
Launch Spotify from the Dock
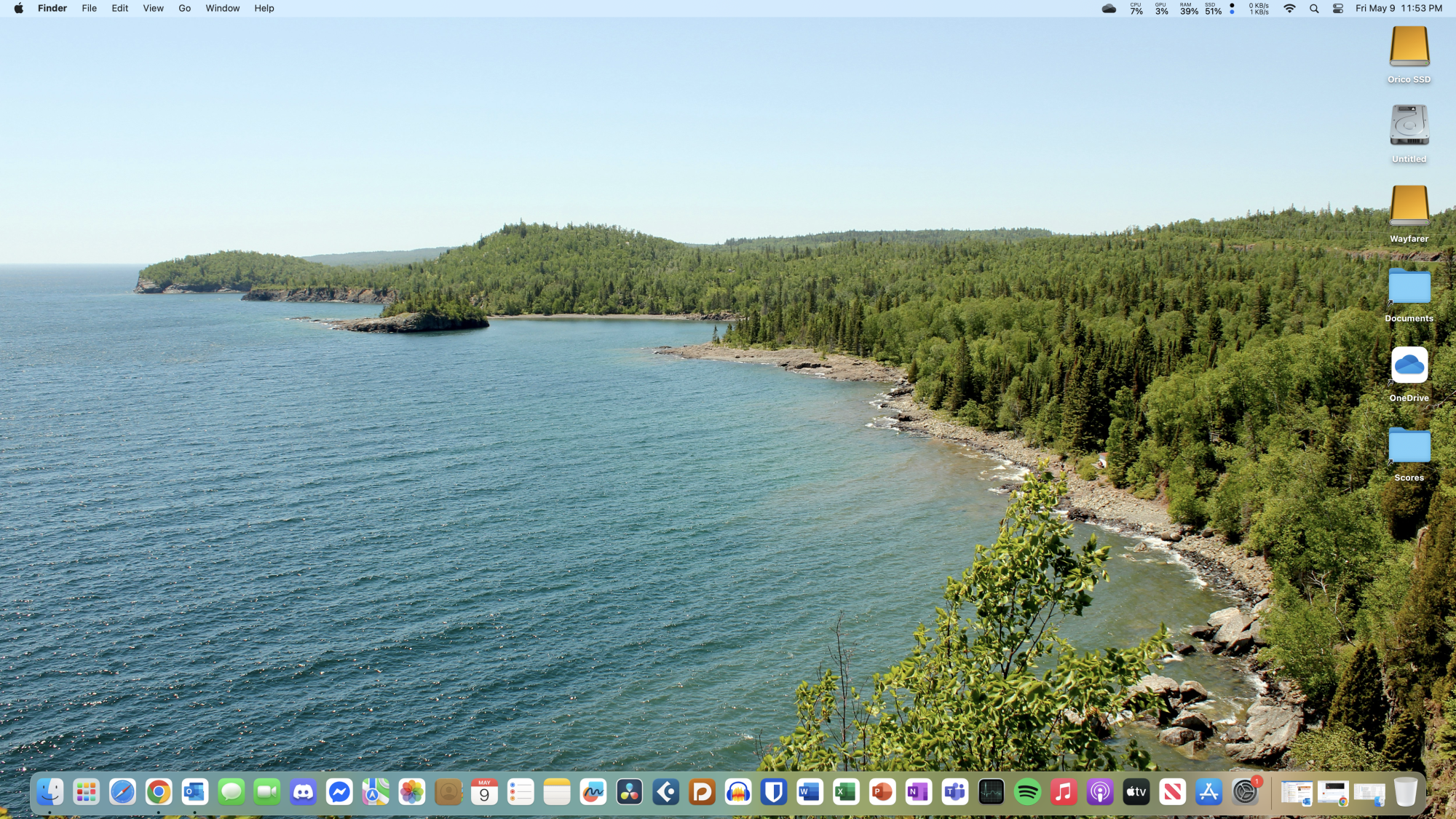1027,792
